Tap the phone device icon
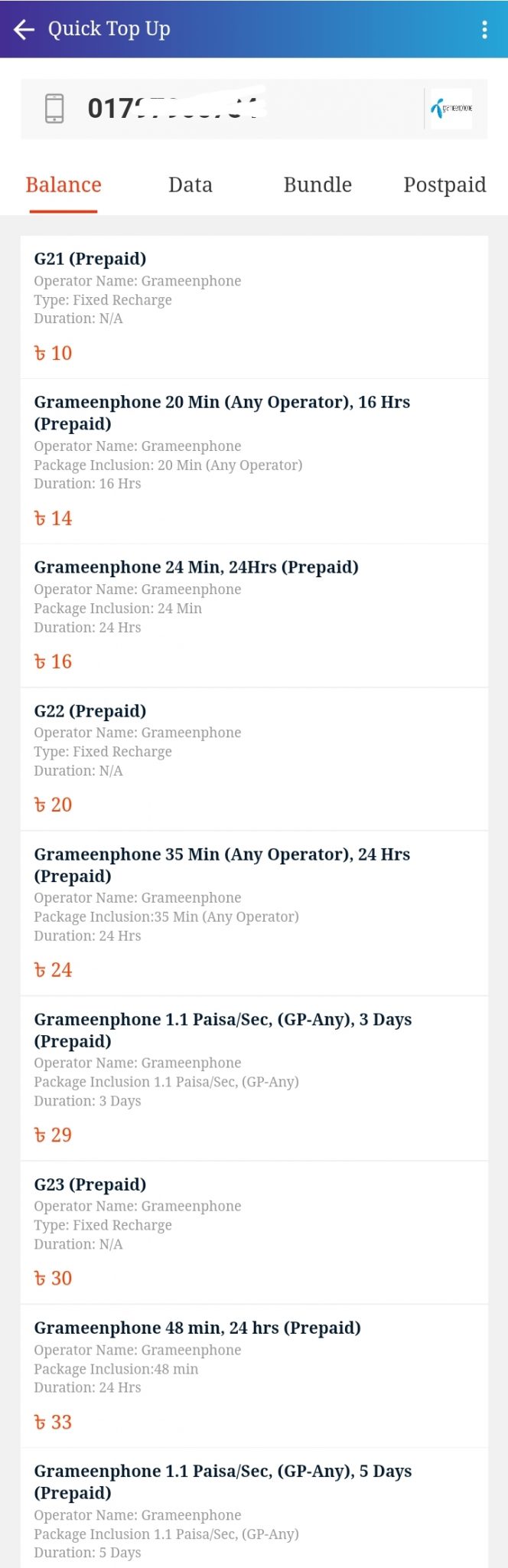This screenshot has width=508, height=1568. click(x=54, y=108)
